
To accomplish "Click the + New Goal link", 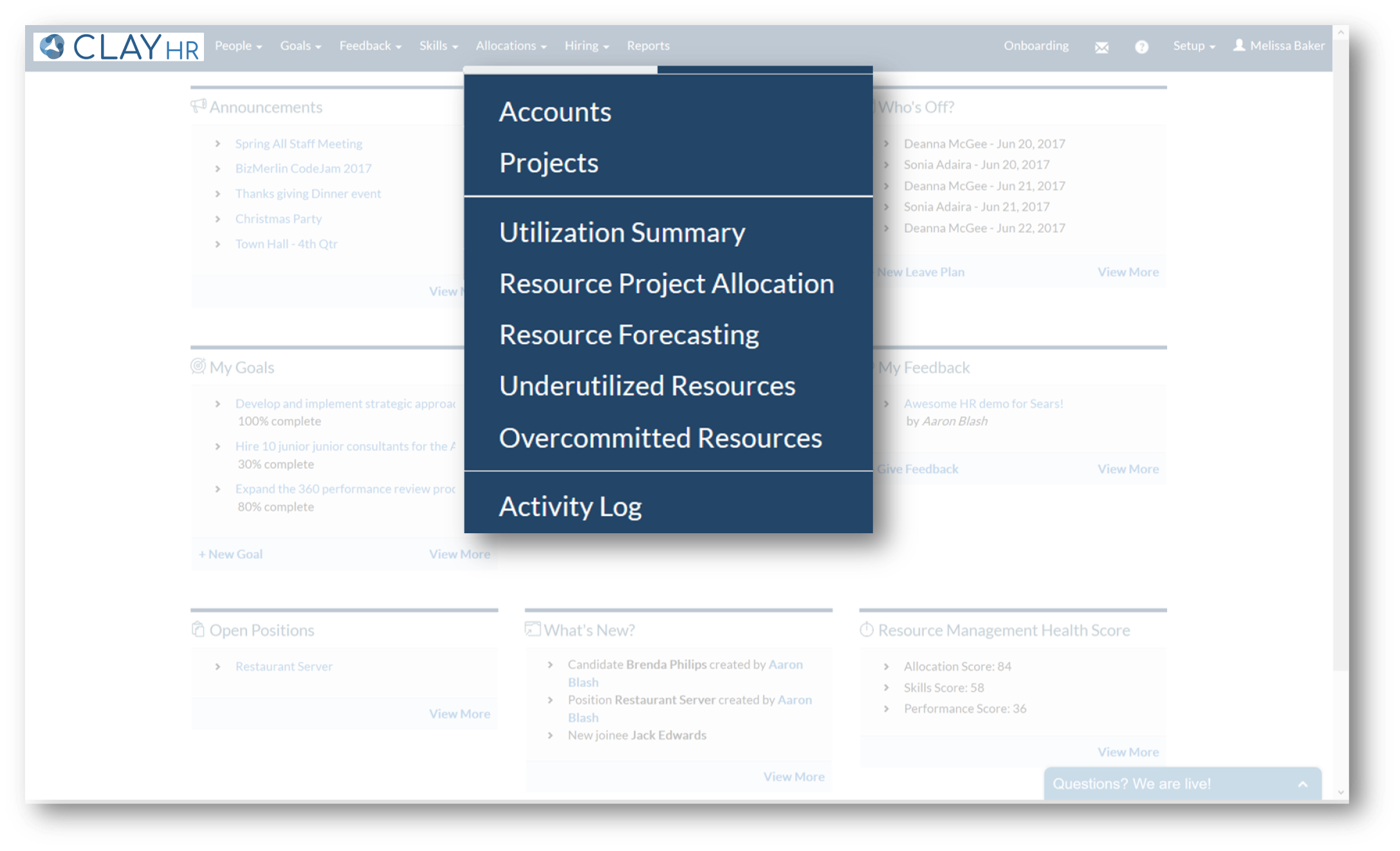I will click(230, 554).
